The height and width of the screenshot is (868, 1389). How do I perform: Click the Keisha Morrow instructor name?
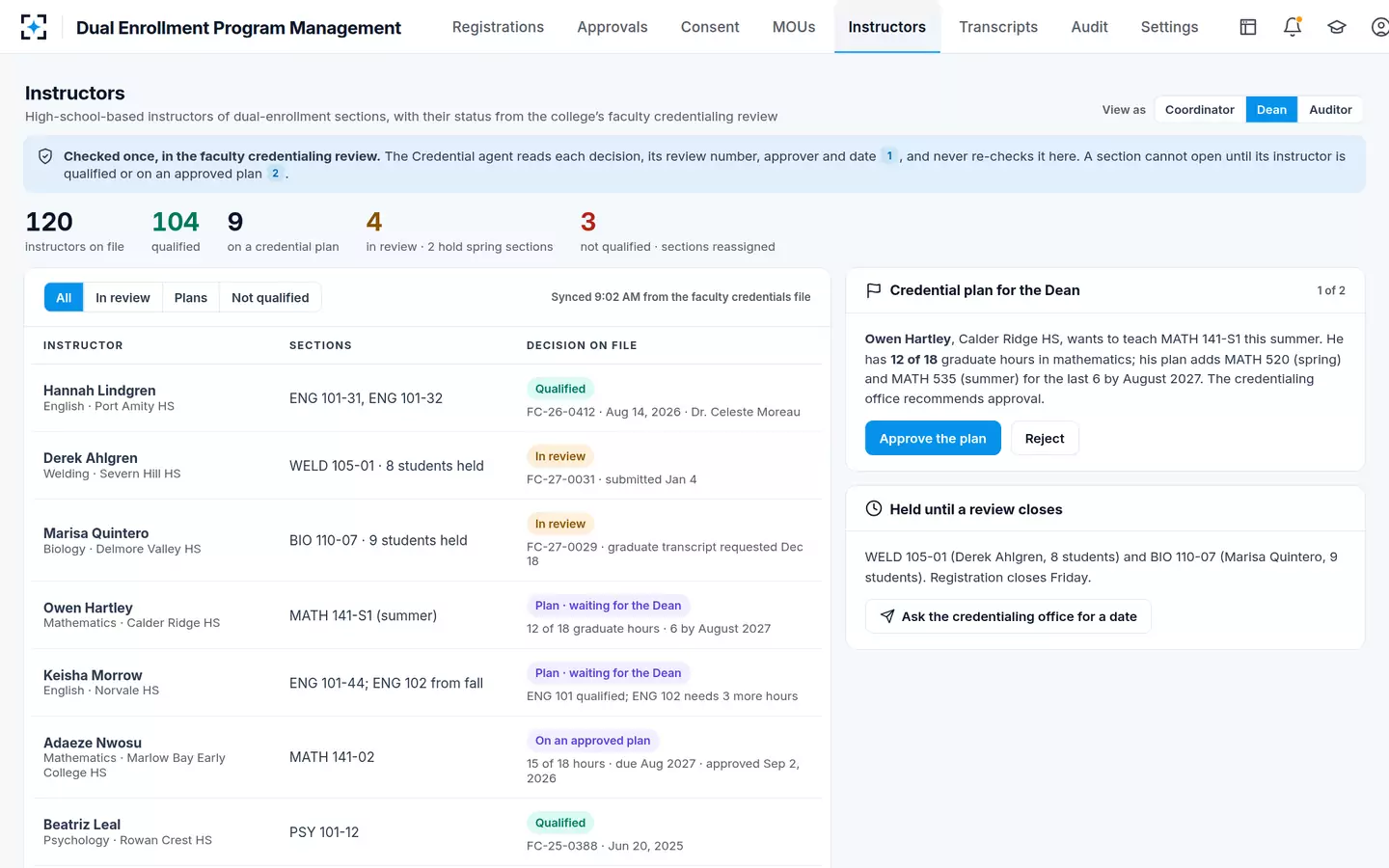pos(93,675)
